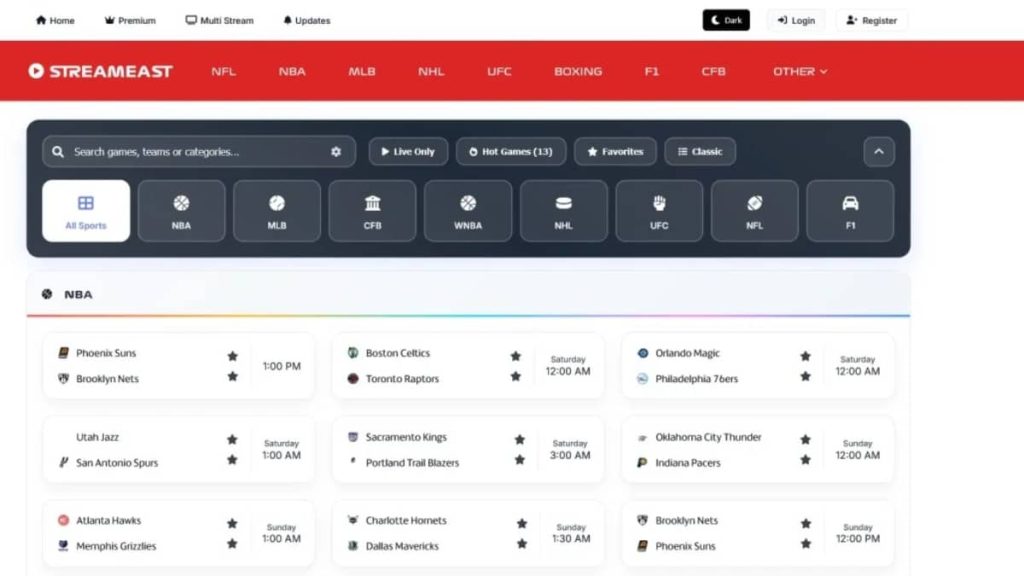The image size is (1024, 576).
Task: Open the Sacramento Kings game card
Action: coord(468,449)
